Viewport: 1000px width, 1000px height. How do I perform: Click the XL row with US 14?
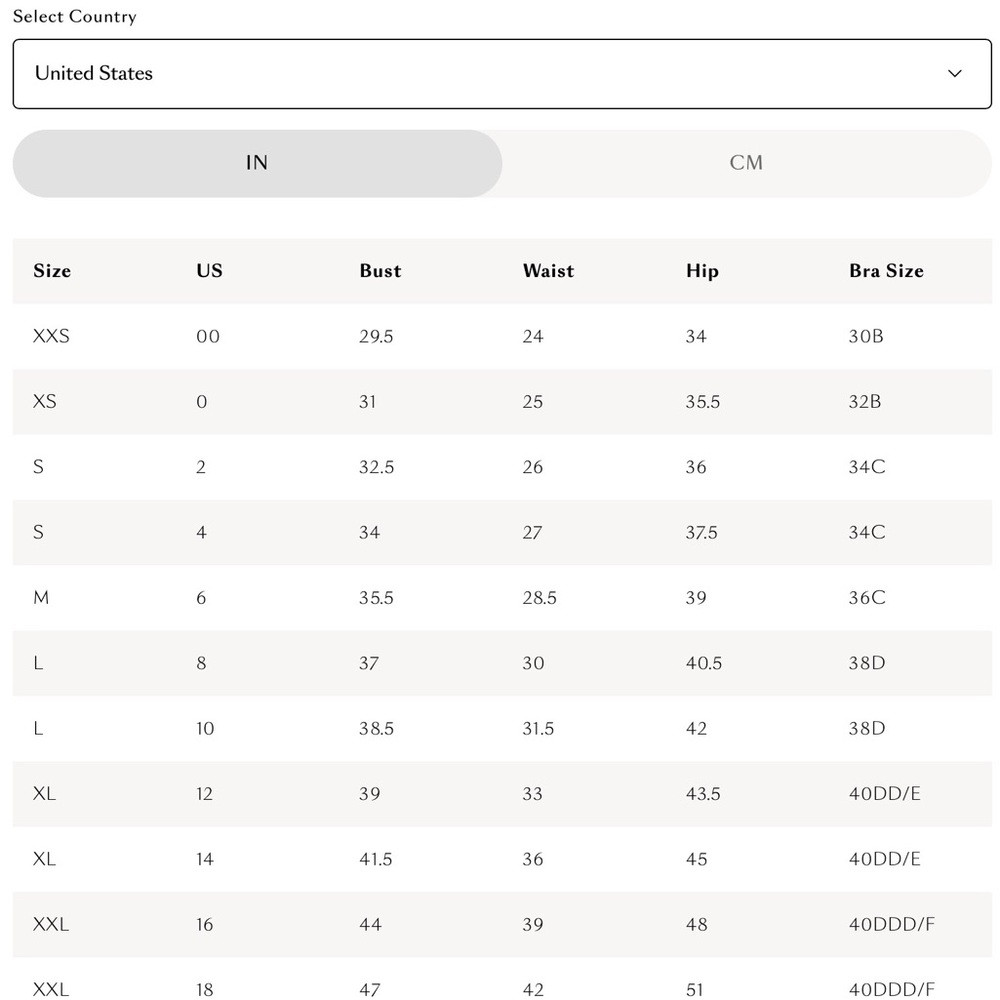(502, 859)
